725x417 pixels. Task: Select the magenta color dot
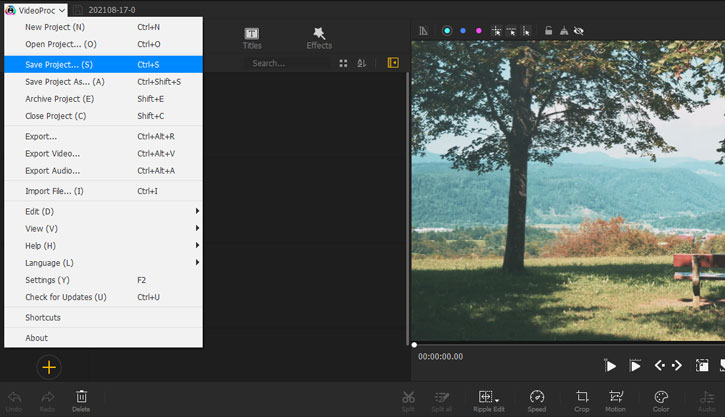coord(478,31)
